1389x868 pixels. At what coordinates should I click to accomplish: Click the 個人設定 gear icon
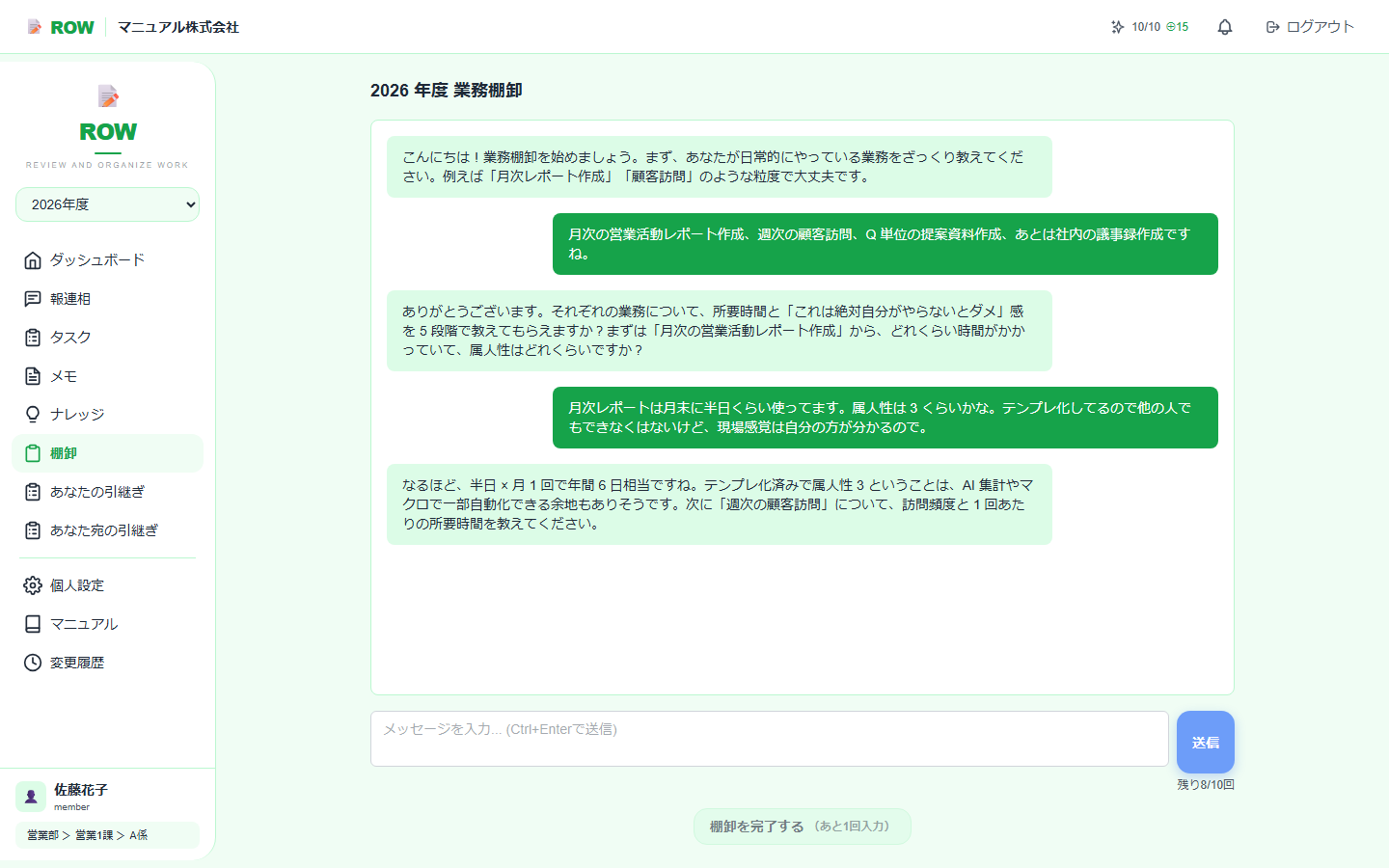pos(33,585)
